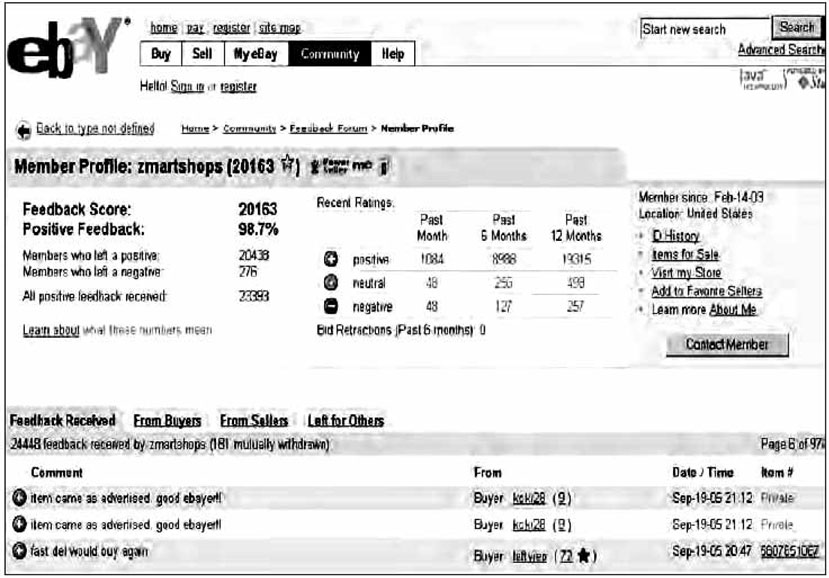This screenshot has height=578, width=829.
Task: Switch to the My eBay tab
Action: tap(256, 55)
